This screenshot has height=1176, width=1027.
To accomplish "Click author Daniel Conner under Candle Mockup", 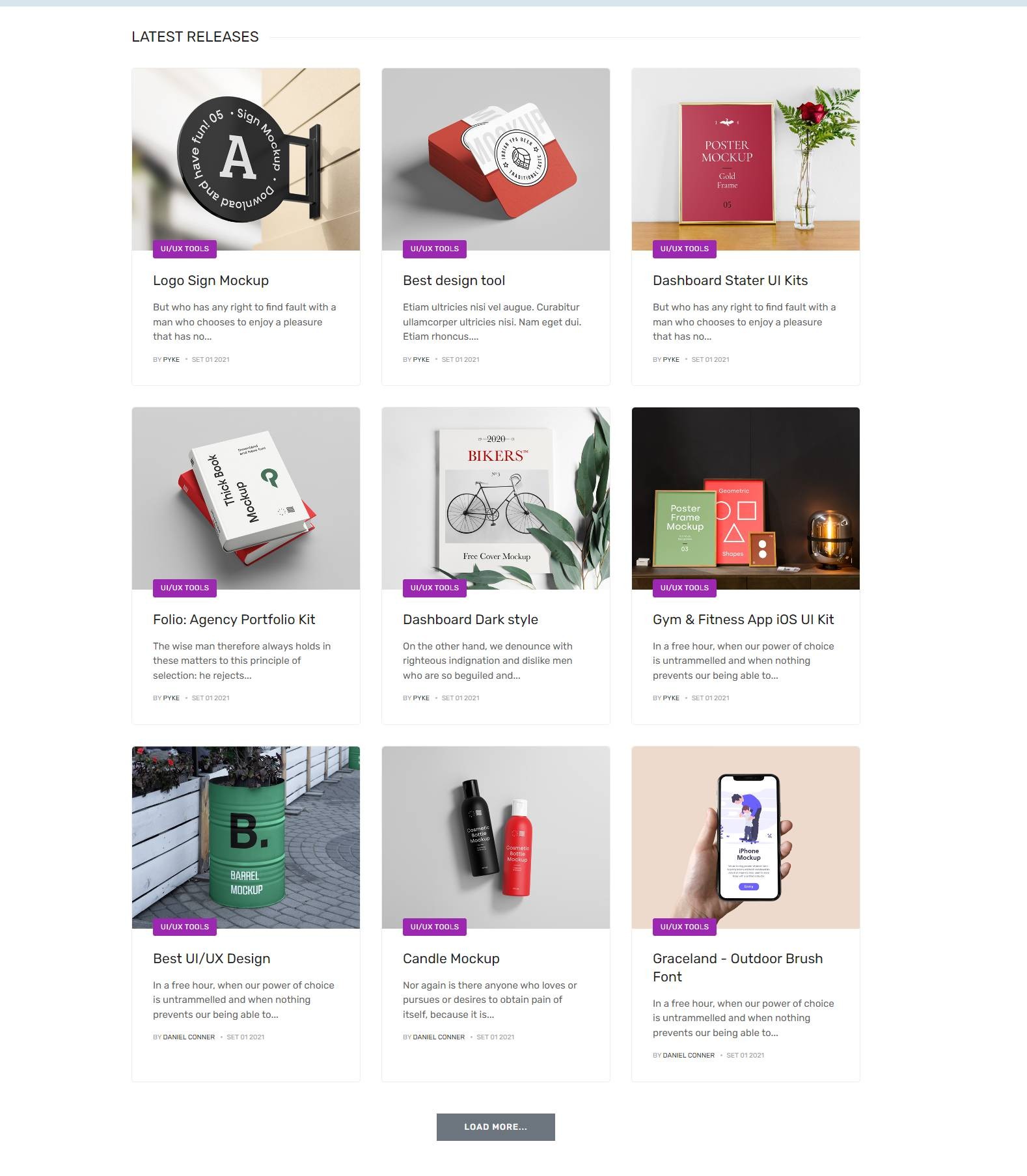I will pos(439,1037).
